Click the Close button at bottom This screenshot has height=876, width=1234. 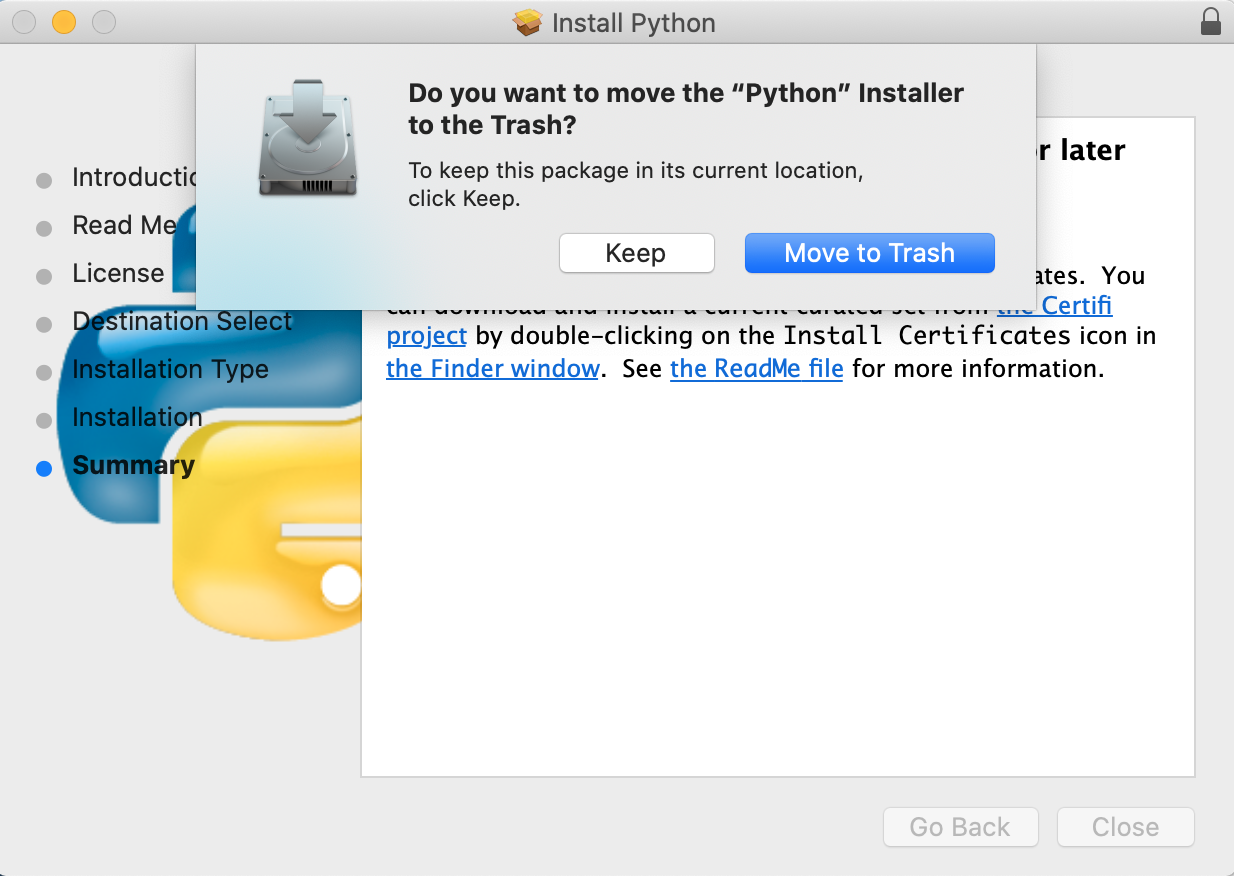(x=1125, y=827)
